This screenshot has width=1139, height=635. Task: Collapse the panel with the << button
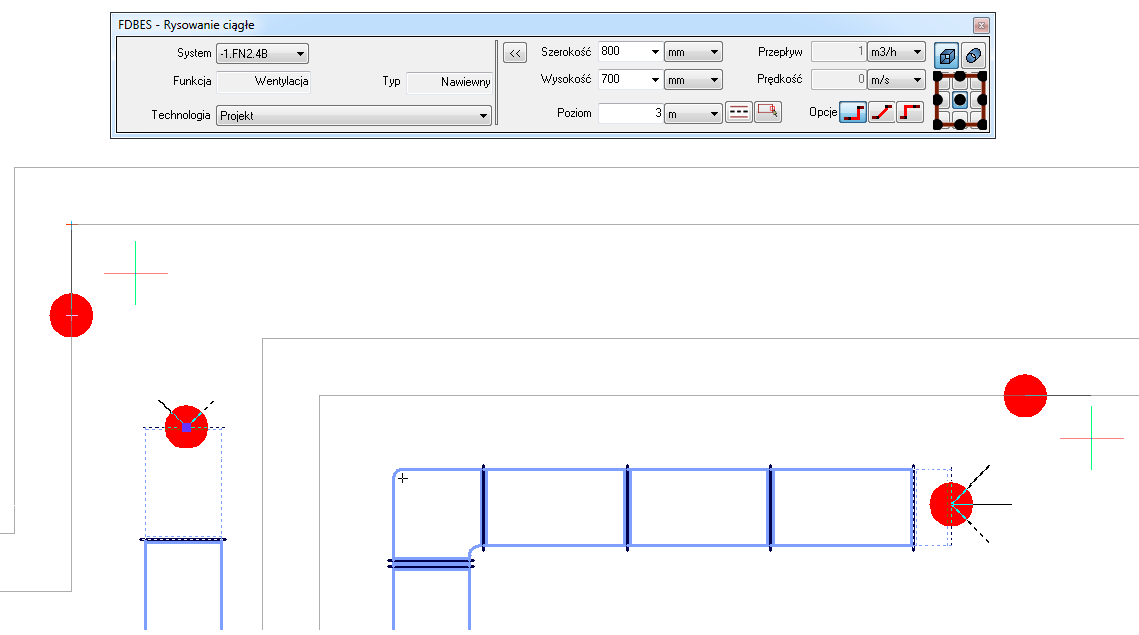515,53
